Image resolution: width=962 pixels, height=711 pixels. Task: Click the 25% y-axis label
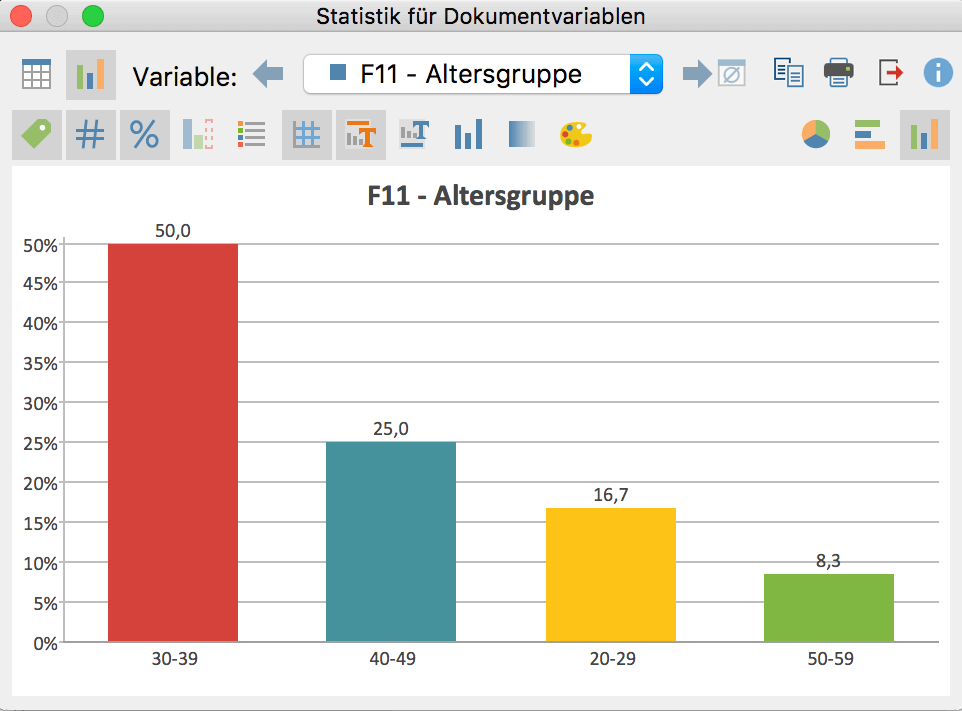click(x=40, y=444)
